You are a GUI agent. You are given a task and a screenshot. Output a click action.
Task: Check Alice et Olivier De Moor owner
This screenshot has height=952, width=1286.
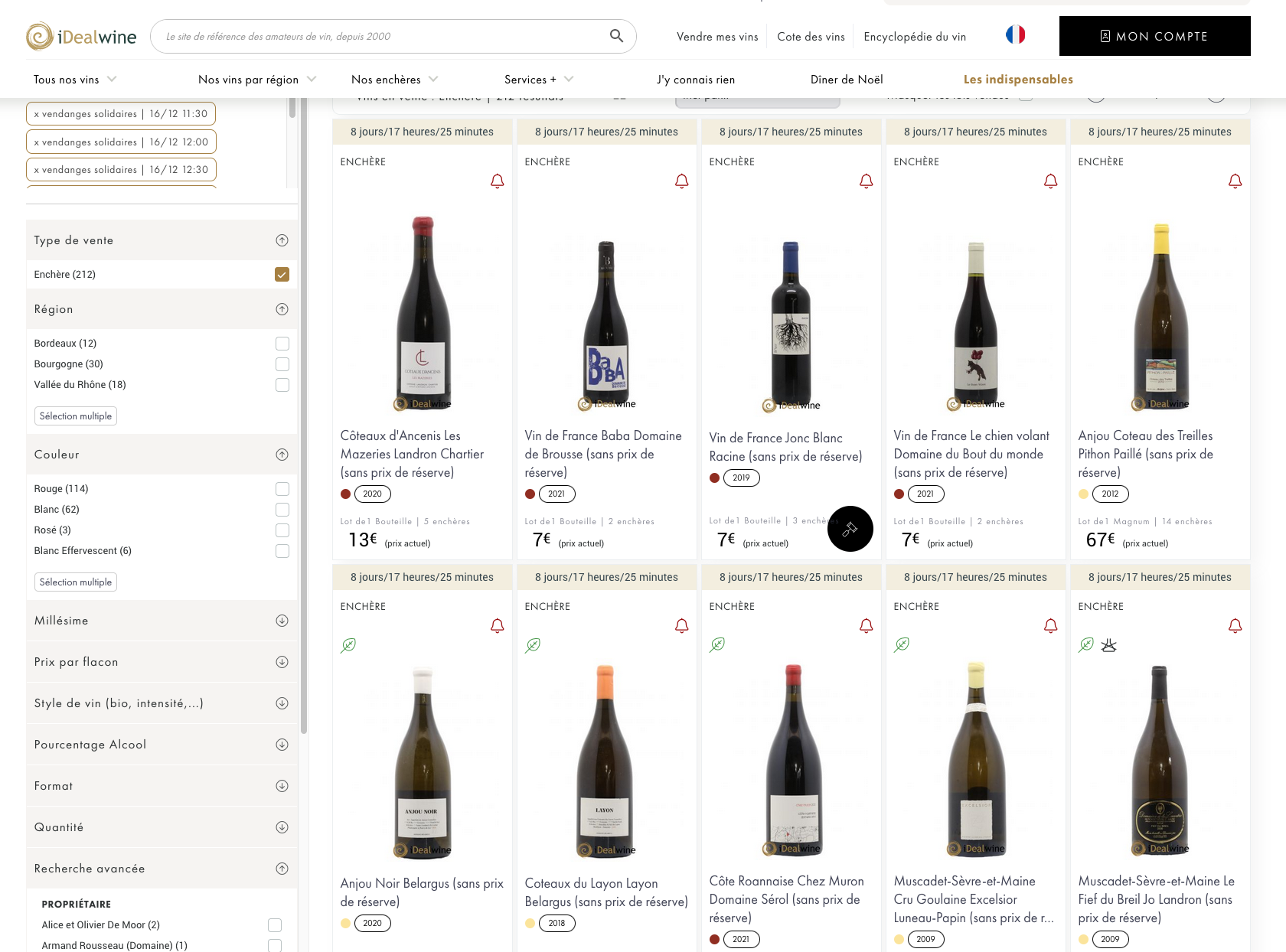(275, 925)
